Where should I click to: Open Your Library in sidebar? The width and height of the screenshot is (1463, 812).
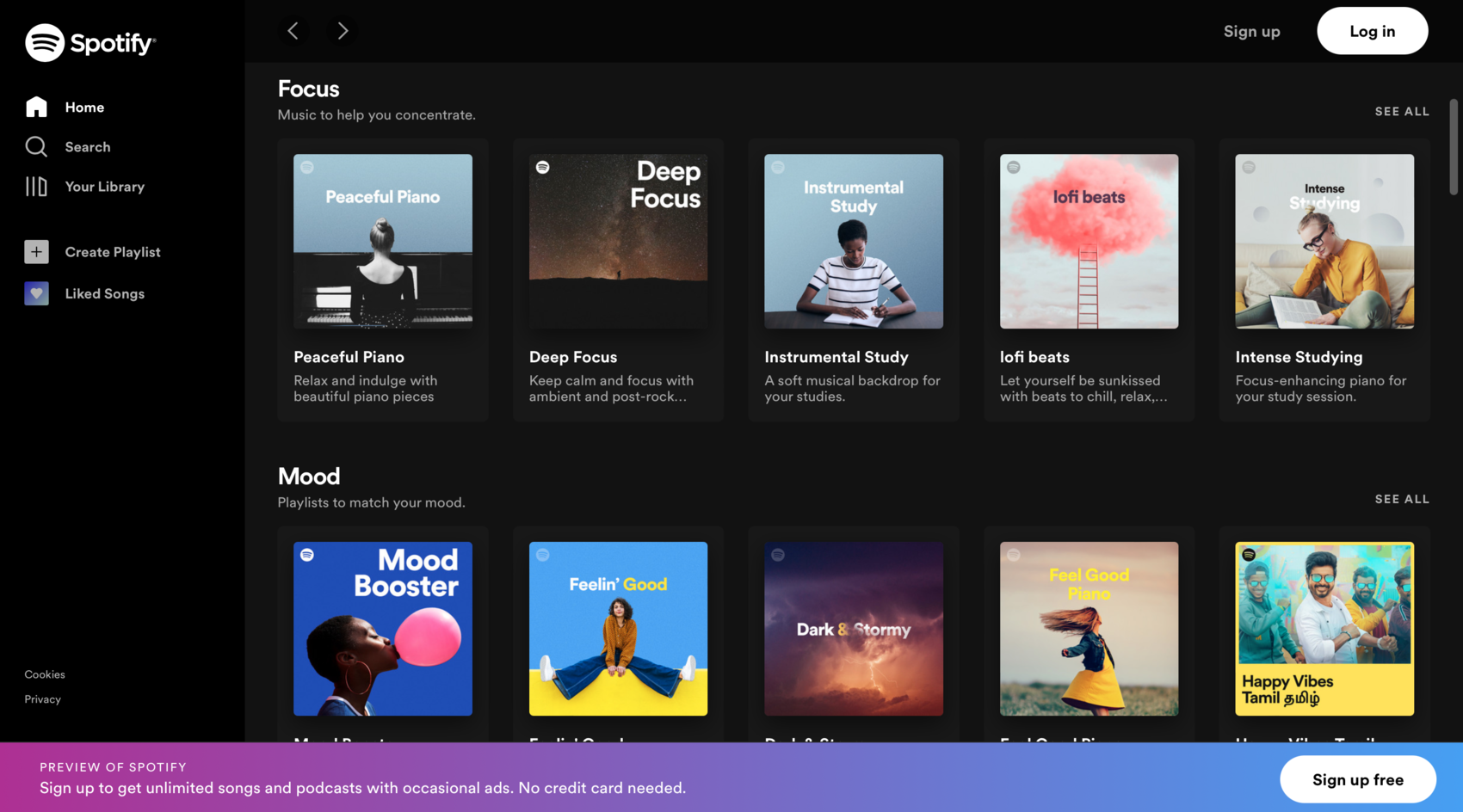[105, 187]
